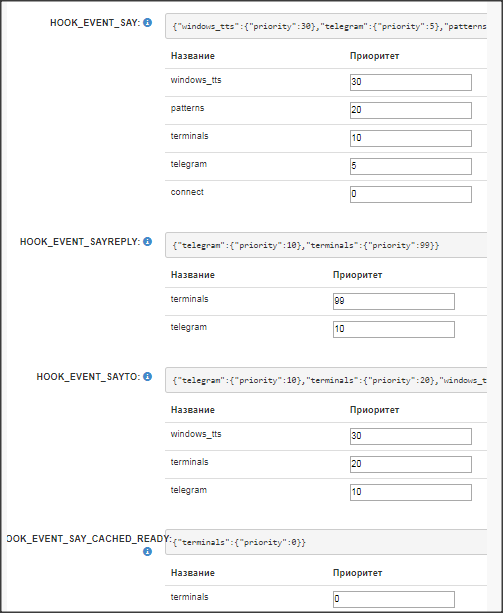Edit telegram priority under HOOK_EVENT_SAYREPLY
This screenshot has width=503, height=613.
point(394,329)
